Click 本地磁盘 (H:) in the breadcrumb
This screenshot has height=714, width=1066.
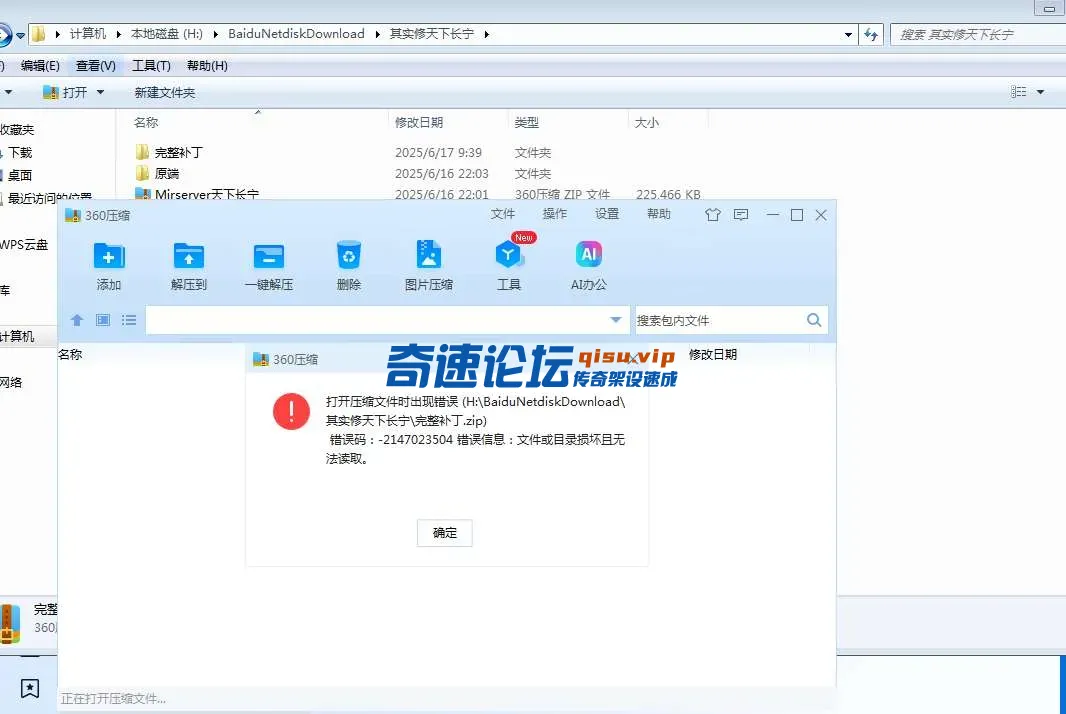click(x=167, y=34)
